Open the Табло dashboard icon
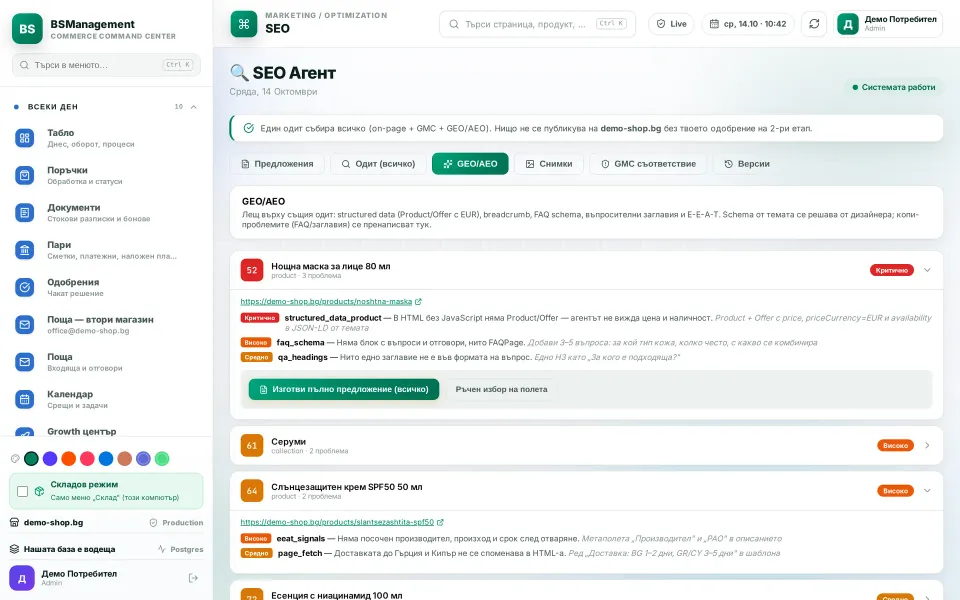Screen dimensions: 960x600 [24, 138]
